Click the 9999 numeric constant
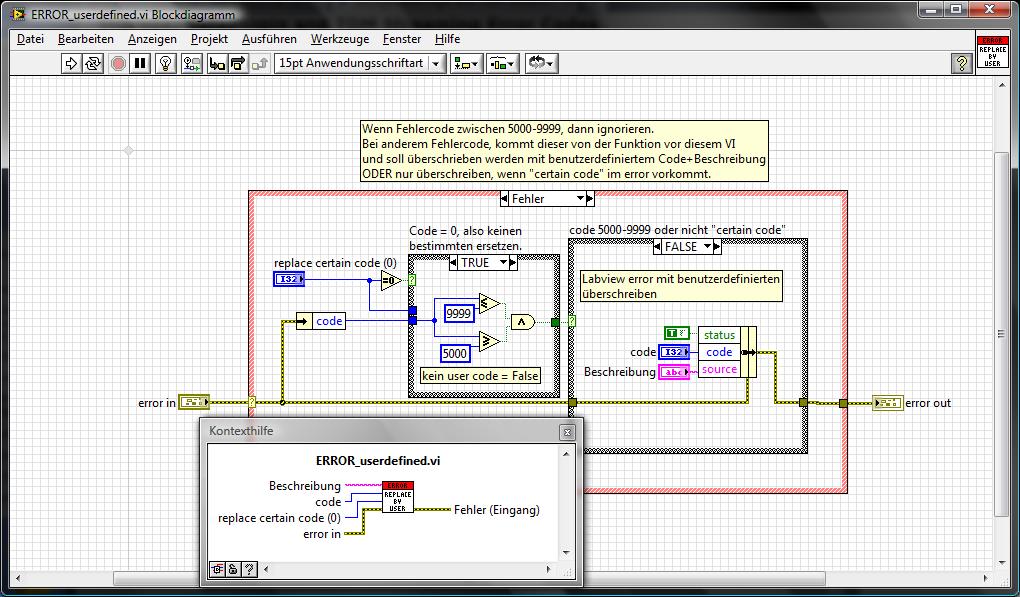The image size is (1020, 597). (459, 313)
